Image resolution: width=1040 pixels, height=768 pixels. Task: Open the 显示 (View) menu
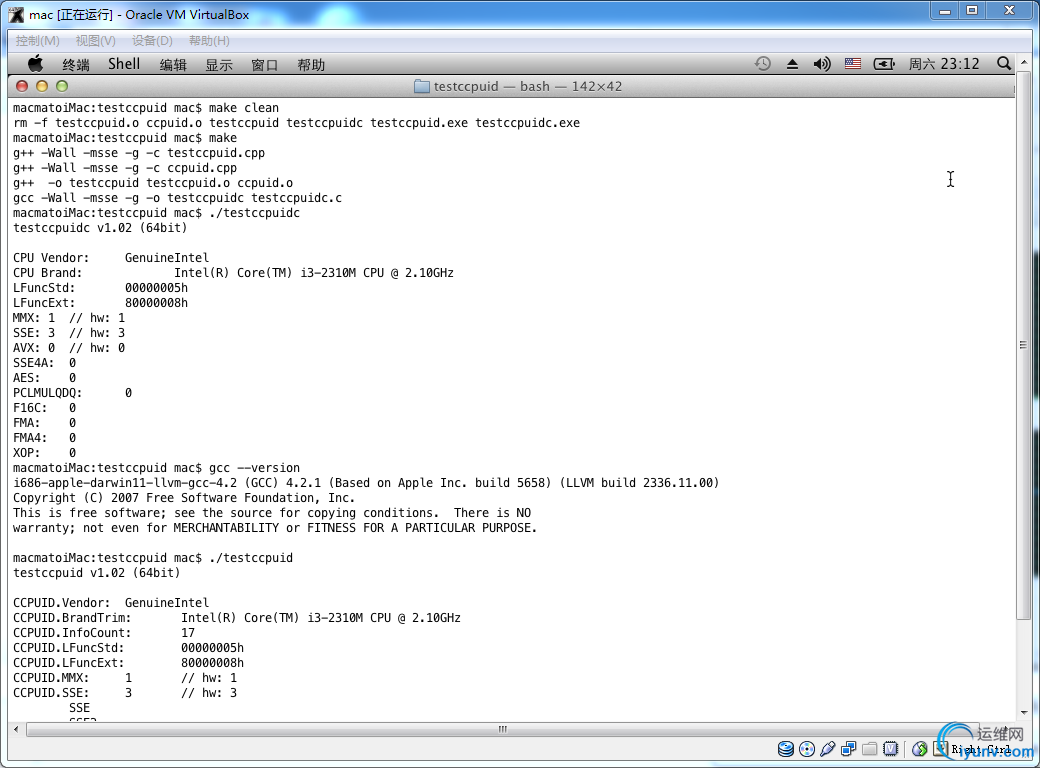point(219,65)
